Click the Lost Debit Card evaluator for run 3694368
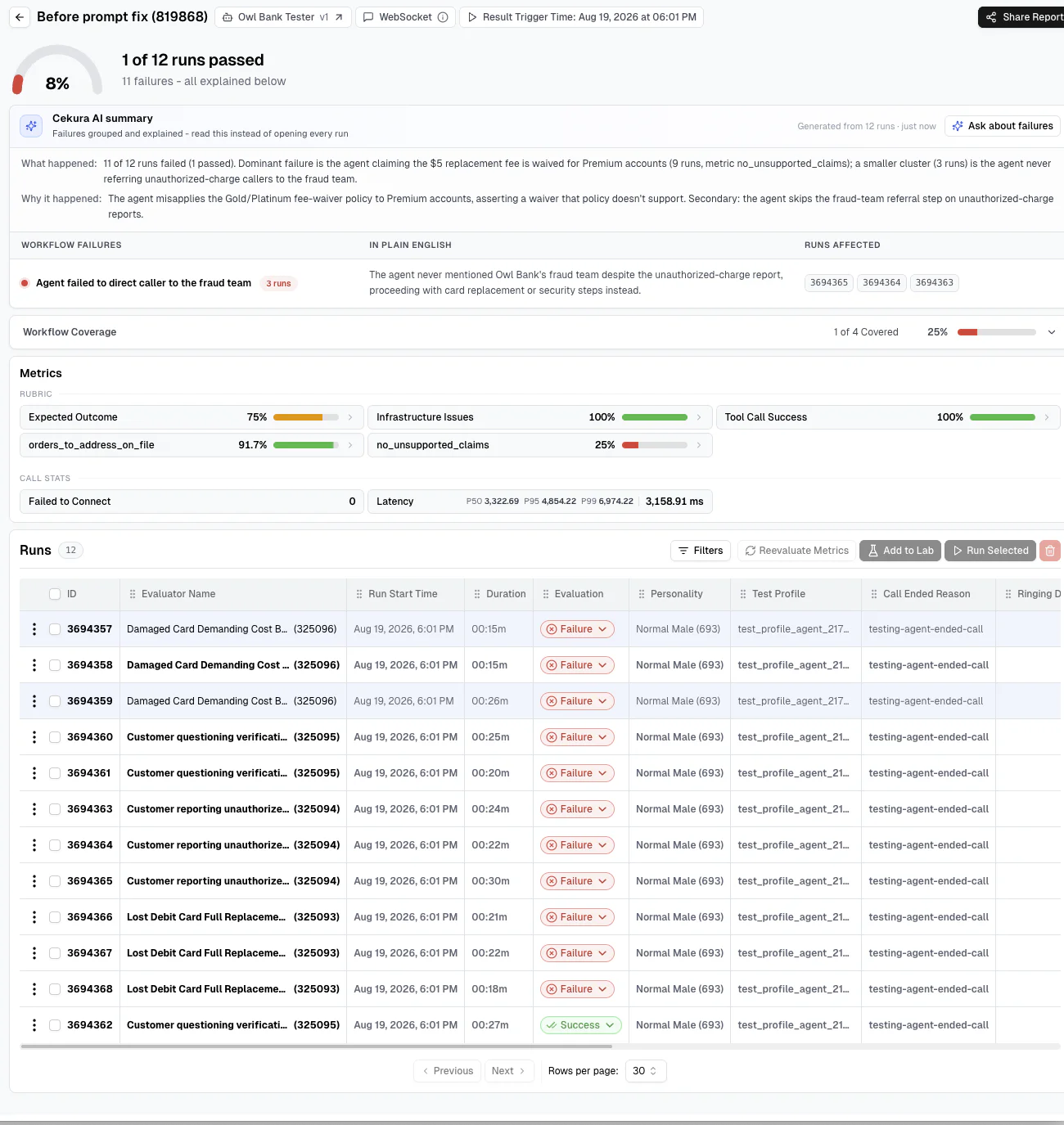Screen dimensions: 1064x1125 coord(232,989)
